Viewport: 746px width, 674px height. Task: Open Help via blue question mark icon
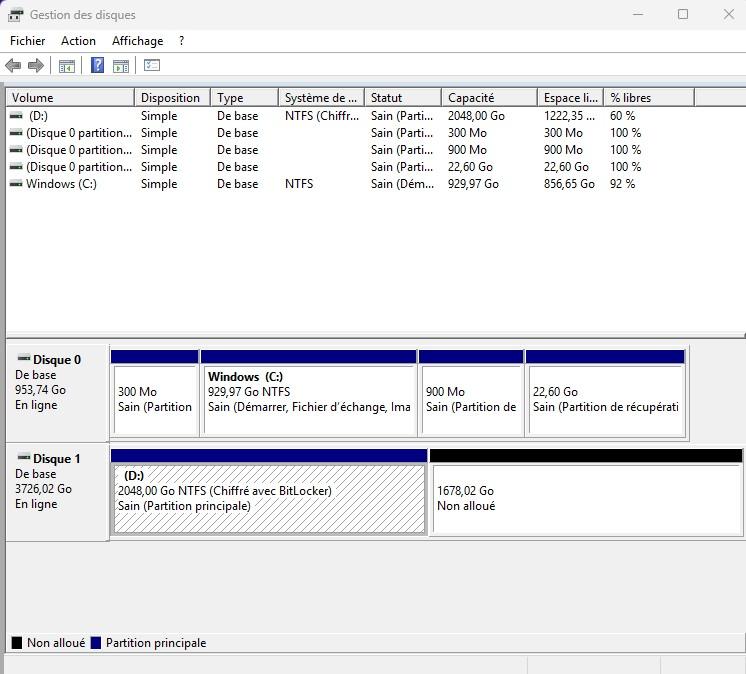click(97, 66)
